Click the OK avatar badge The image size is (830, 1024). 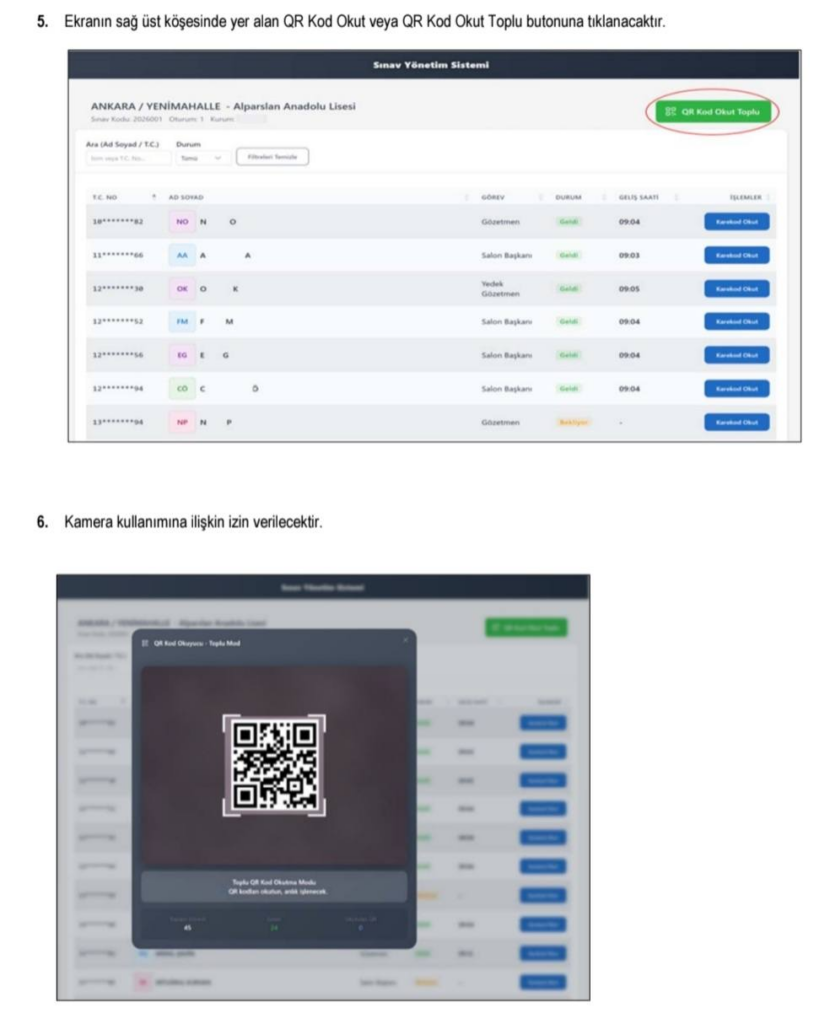182,289
